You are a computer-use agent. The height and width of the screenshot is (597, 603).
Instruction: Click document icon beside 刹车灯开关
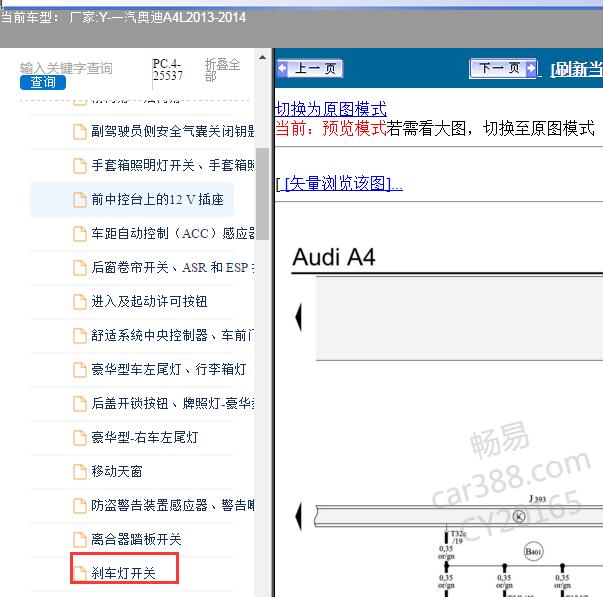[x=80, y=573]
